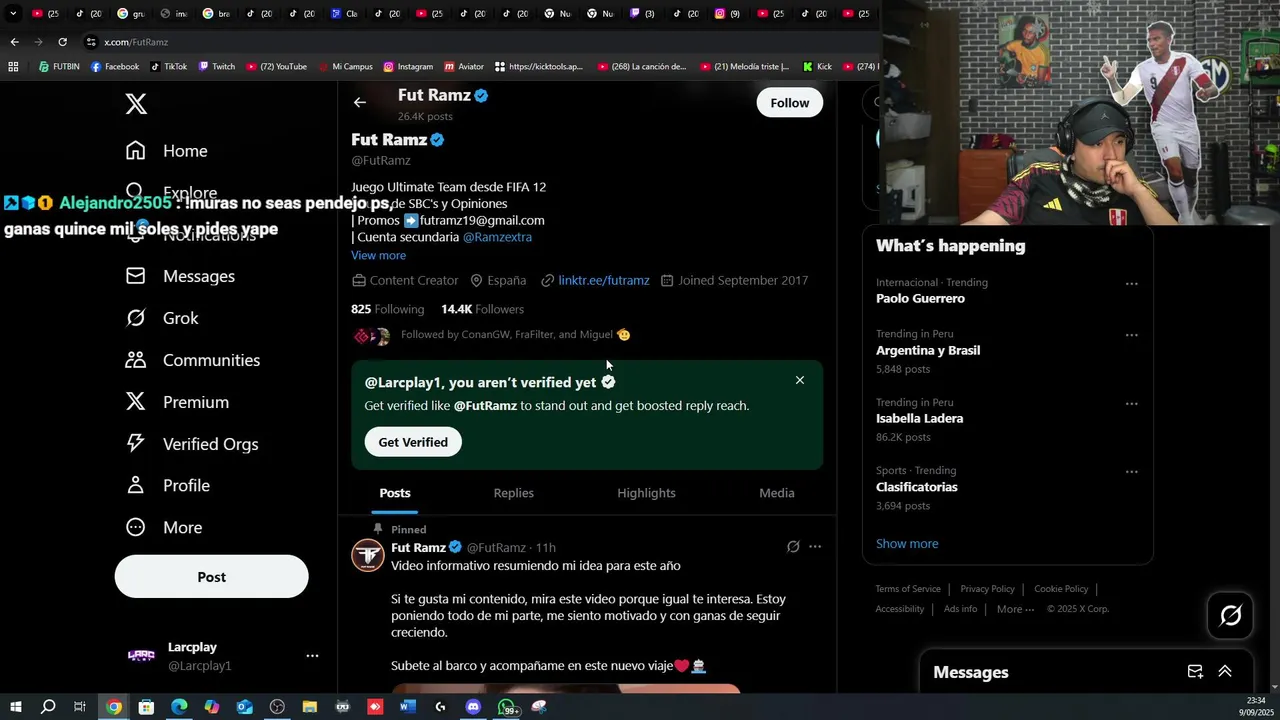The height and width of the screenshot is (720, 1280).
Task: Open Messages in the X sidebar
Action: pyautogui.click(x=180, y=276)
